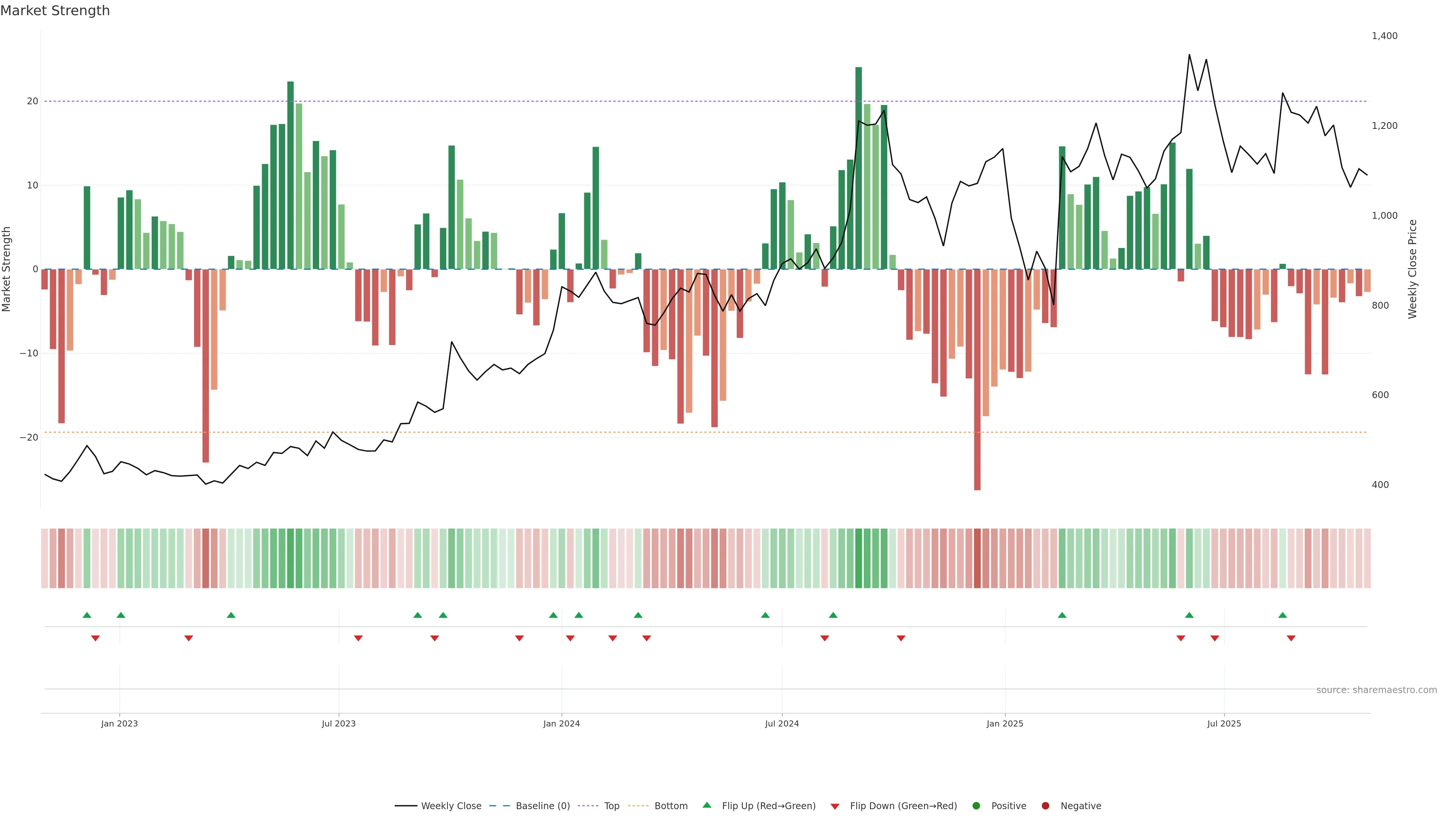Click the dark red Negative legend dot

[x=1045, y=805]
